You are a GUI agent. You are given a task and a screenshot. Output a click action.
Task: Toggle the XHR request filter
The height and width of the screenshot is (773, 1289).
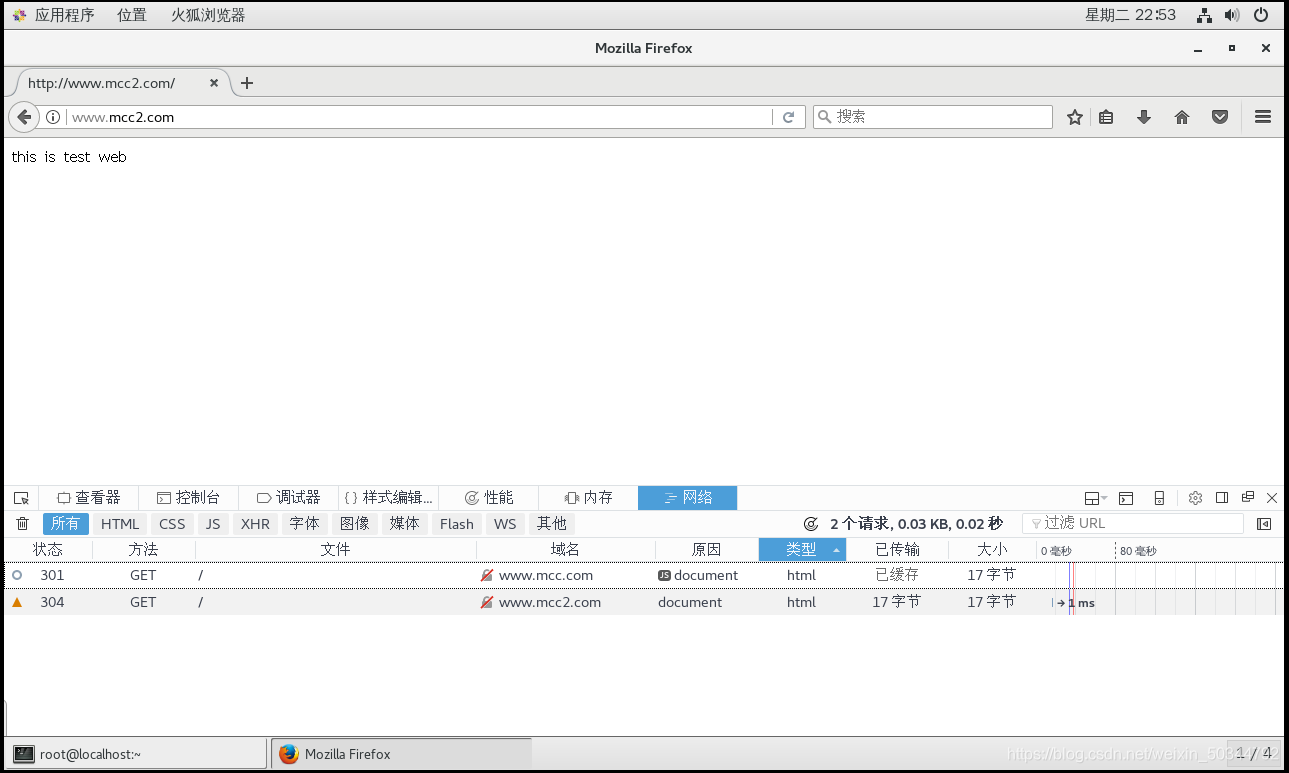pyautogui.click(x=255, y=524)
